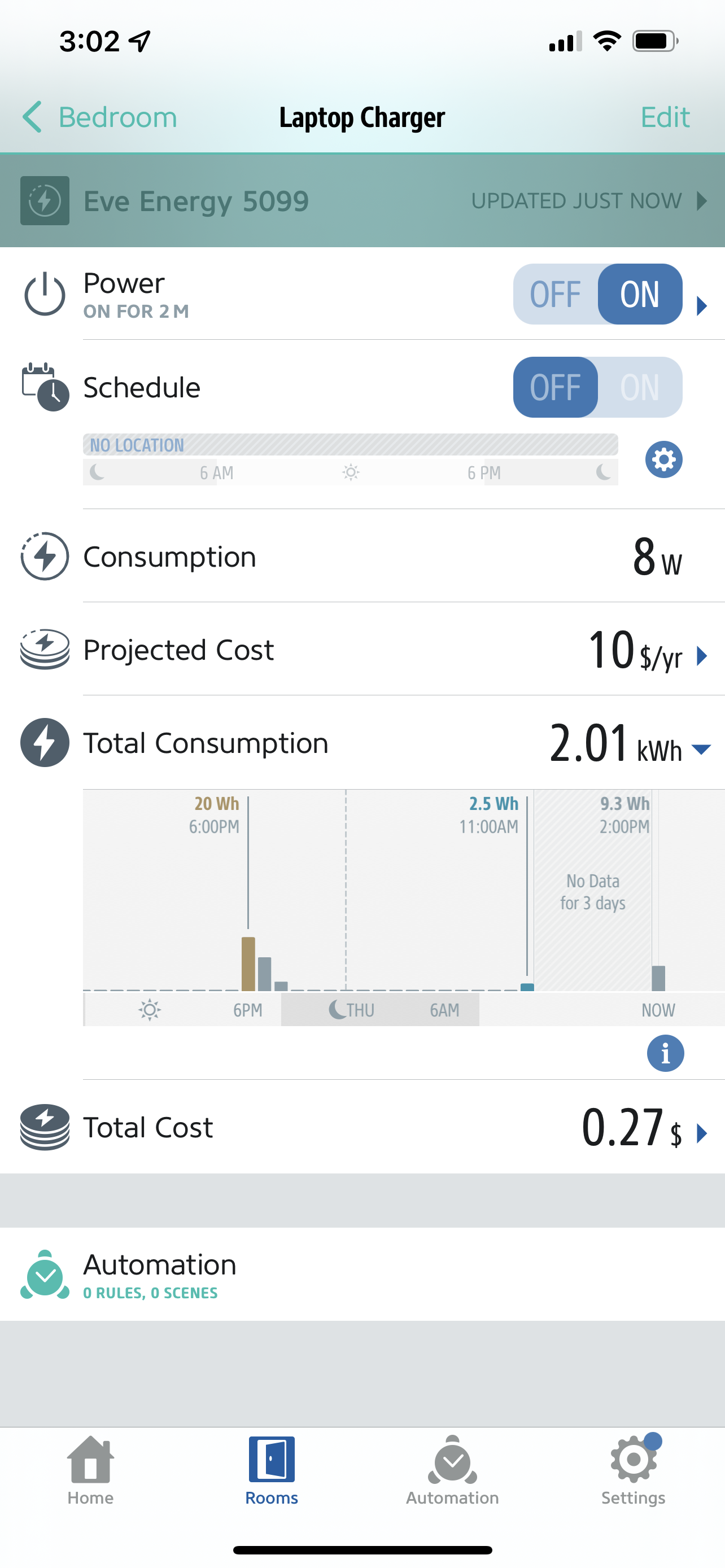Viewport: 725px width, 1568px height.
Task: Select the 20 Wh bar in graph
Action: (x=248, y=963)
